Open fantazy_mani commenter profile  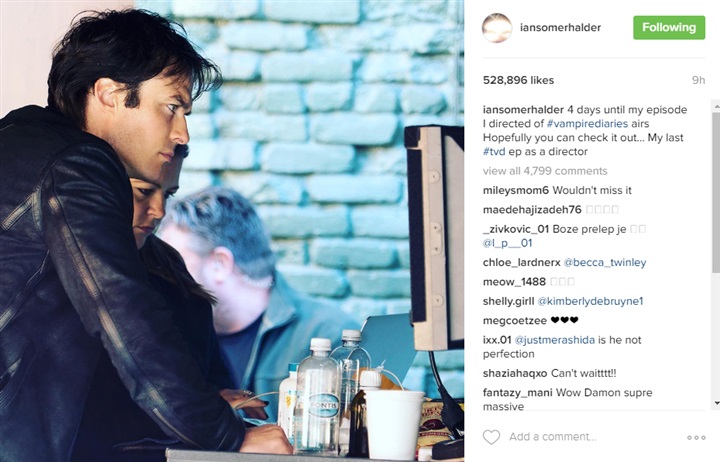pos(518,393)
